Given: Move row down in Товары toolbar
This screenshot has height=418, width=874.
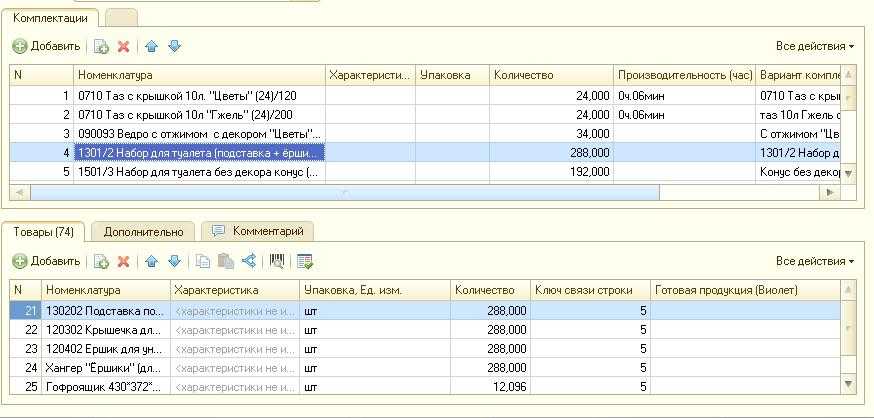Looking at the screenshot, I should tap(174, 261).
